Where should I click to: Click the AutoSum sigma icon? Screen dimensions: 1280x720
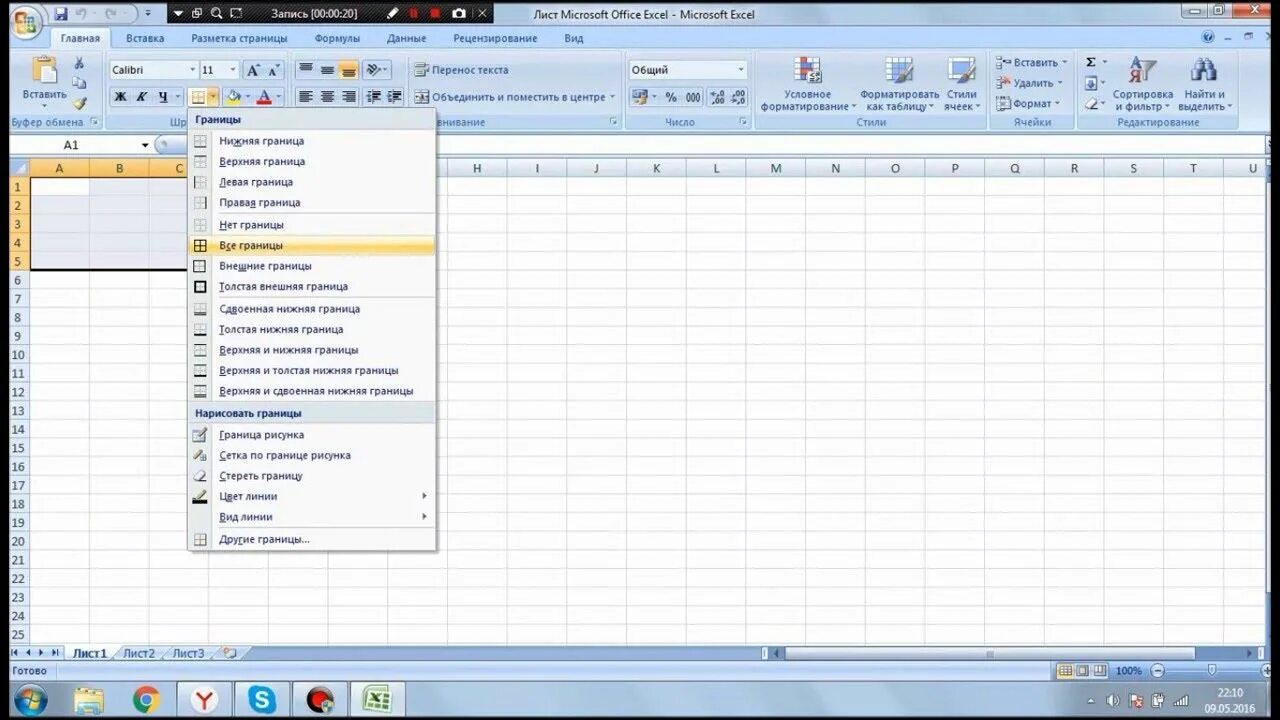tap(1091, 62)
